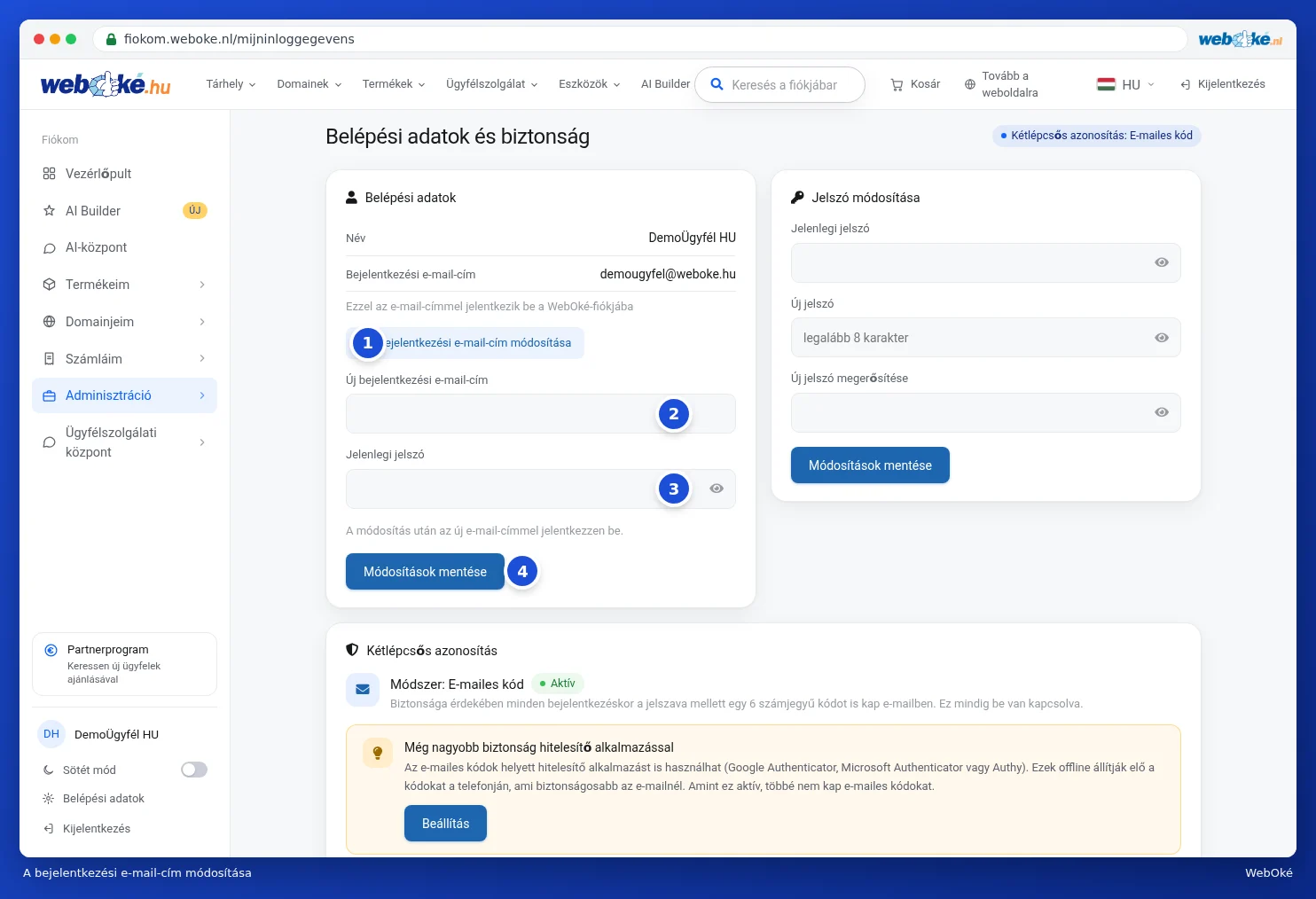Click the Számláim invoice icon
Image resolution: width=1316 pixels, height=899 pixels.
click(x=50, y=359)
